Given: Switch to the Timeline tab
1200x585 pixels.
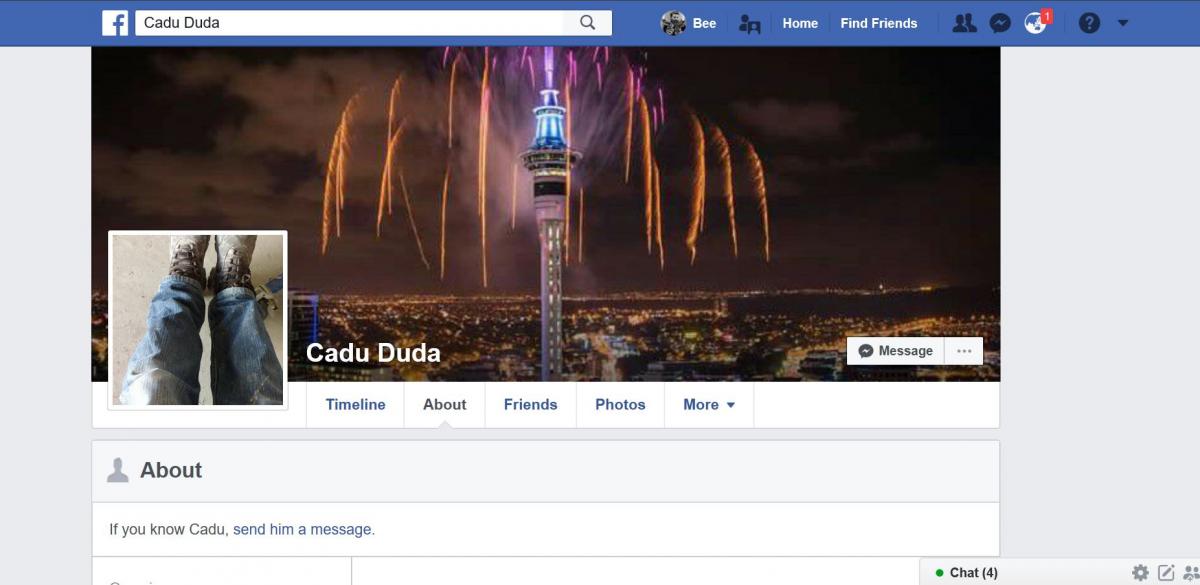Looking at the screenshot, I should 355,405.
